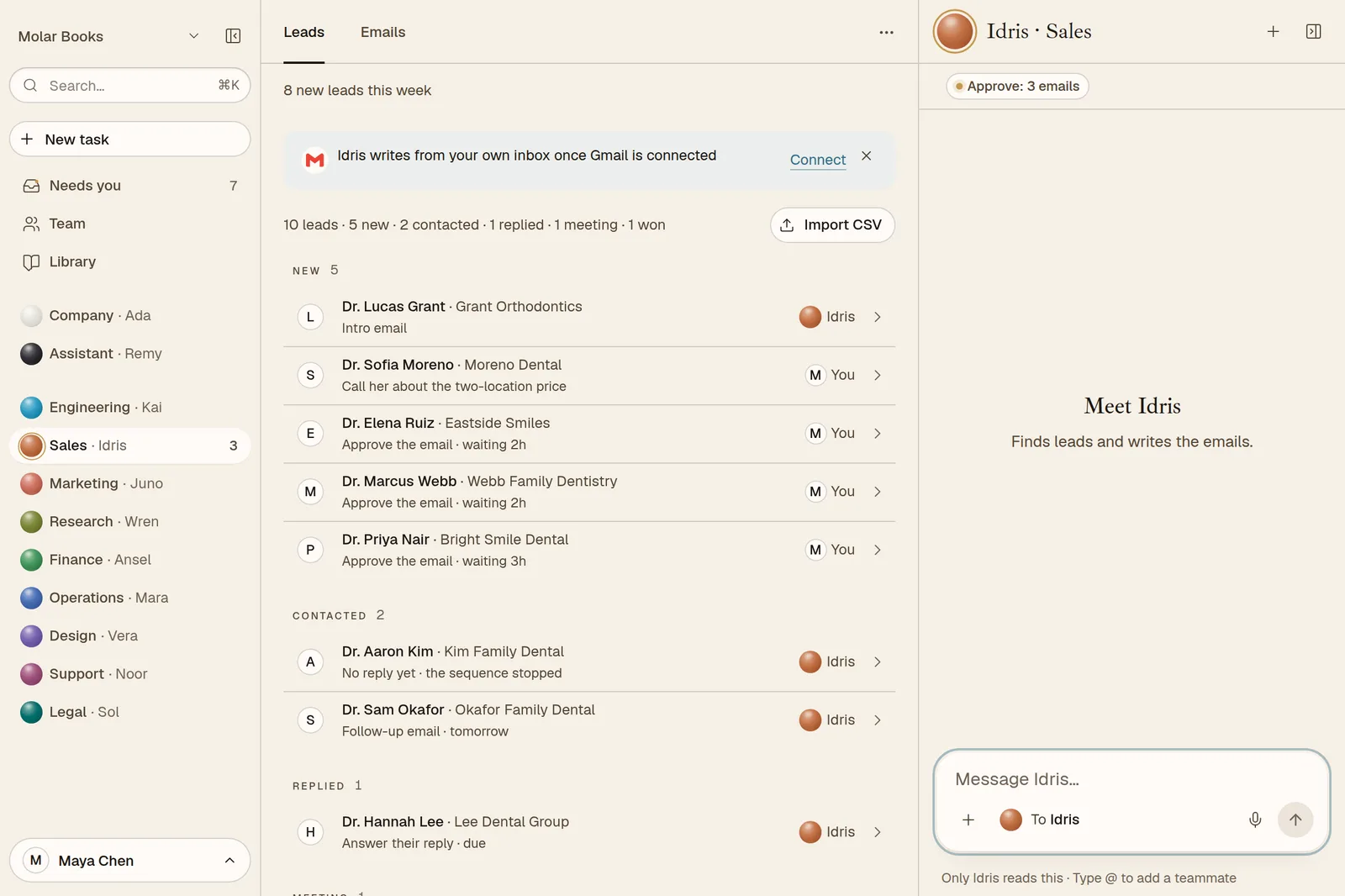1345x896 pixels.
Task: Click the A avatar for Aaron Kim
Action: [x=310, y=662]
